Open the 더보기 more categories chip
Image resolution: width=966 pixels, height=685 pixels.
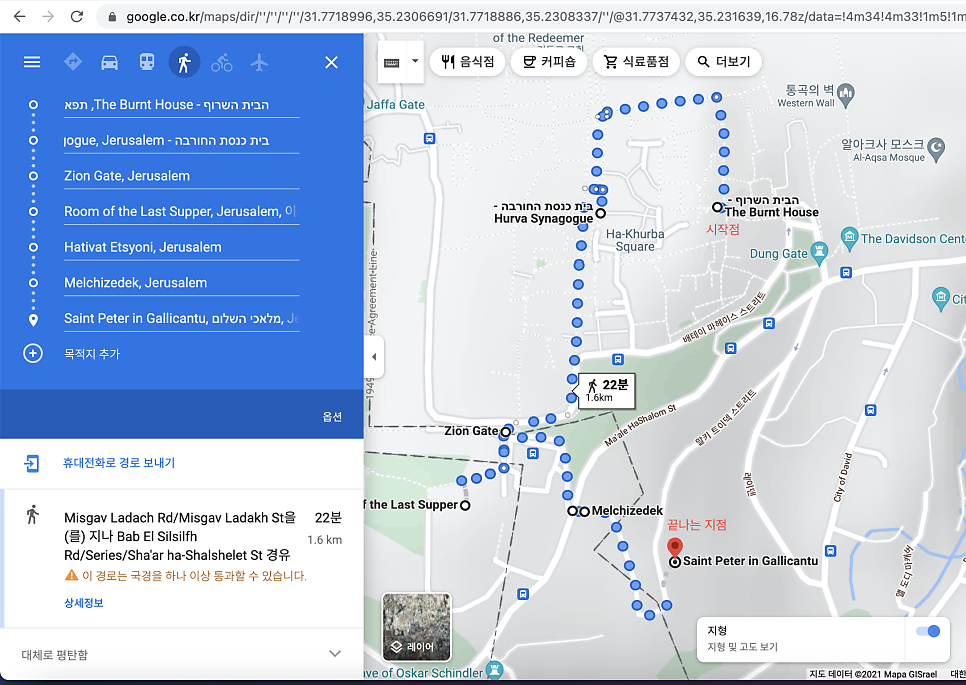pyautogui.click(x=723, y=62)
